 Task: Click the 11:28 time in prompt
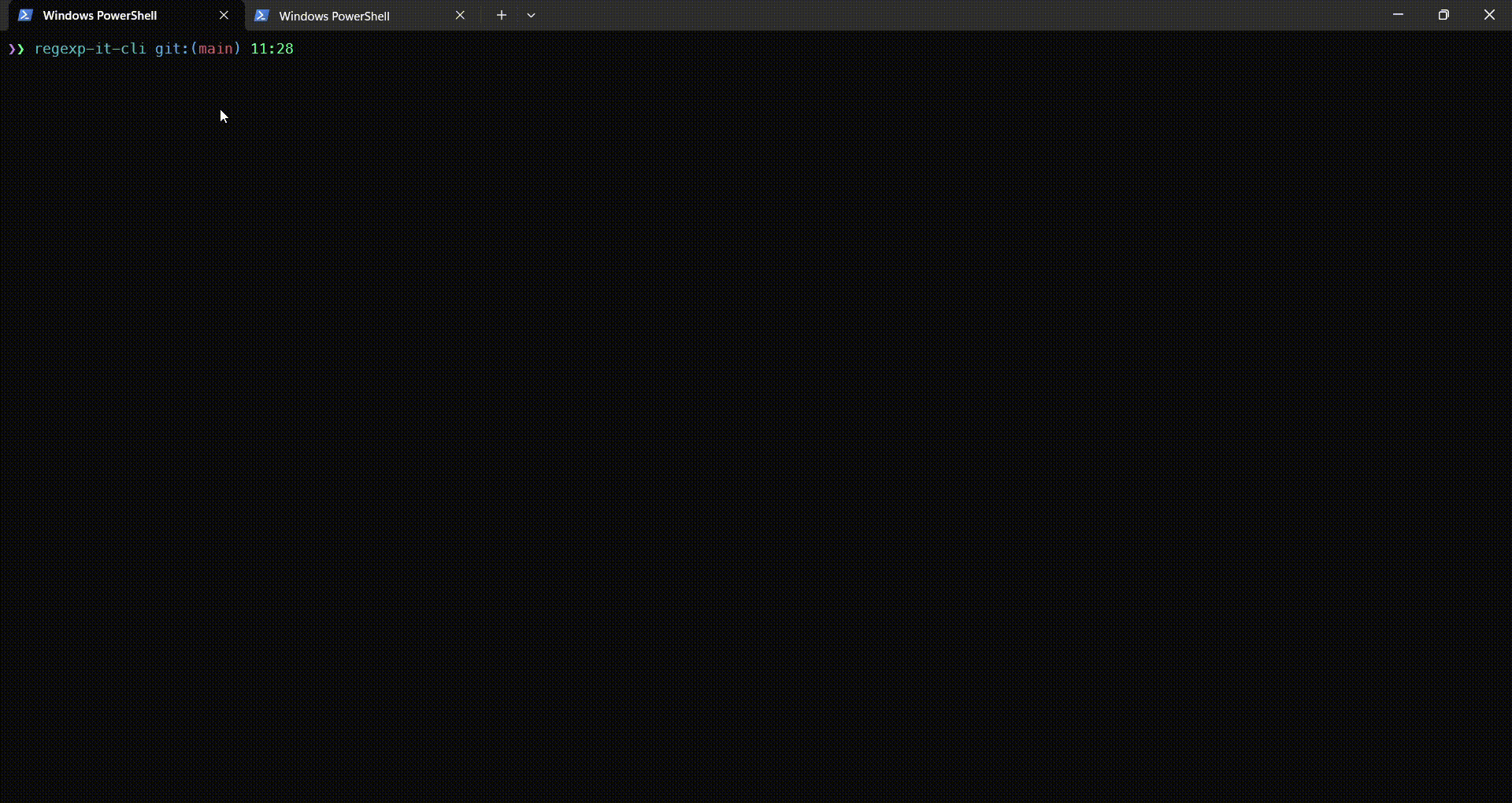point(272,49)
